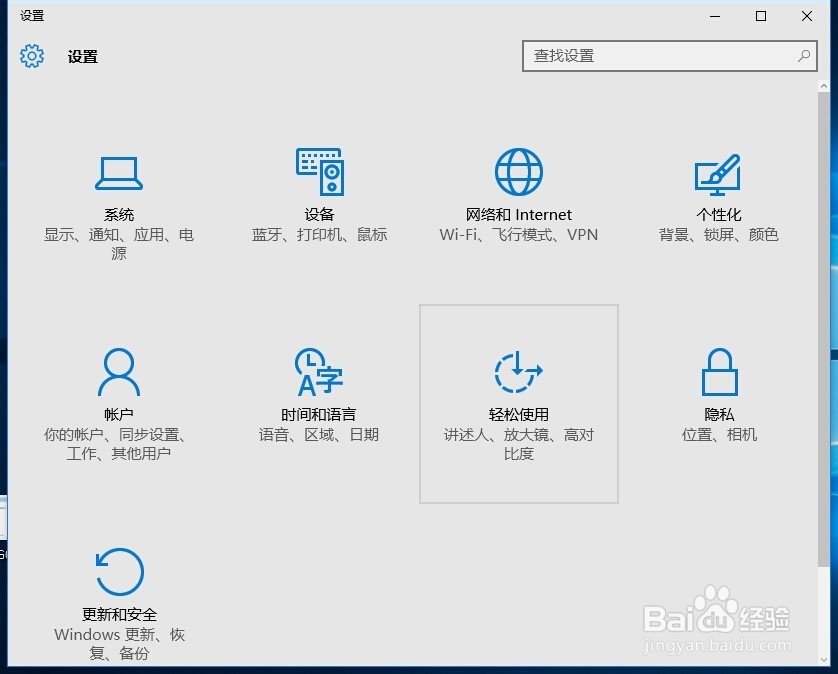838x674 pixels.
Task: Open Personalization via the paintbrush icon
Action: click(718, 172)
